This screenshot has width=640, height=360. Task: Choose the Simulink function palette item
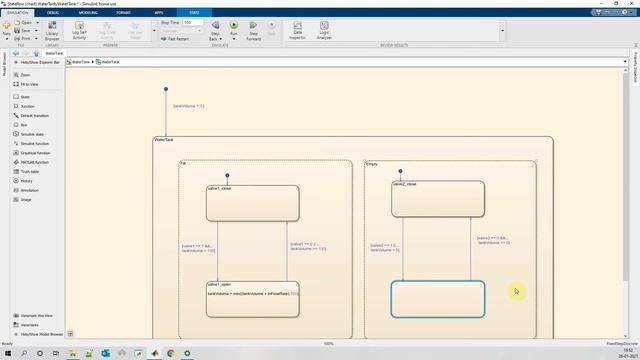(31, 144)
